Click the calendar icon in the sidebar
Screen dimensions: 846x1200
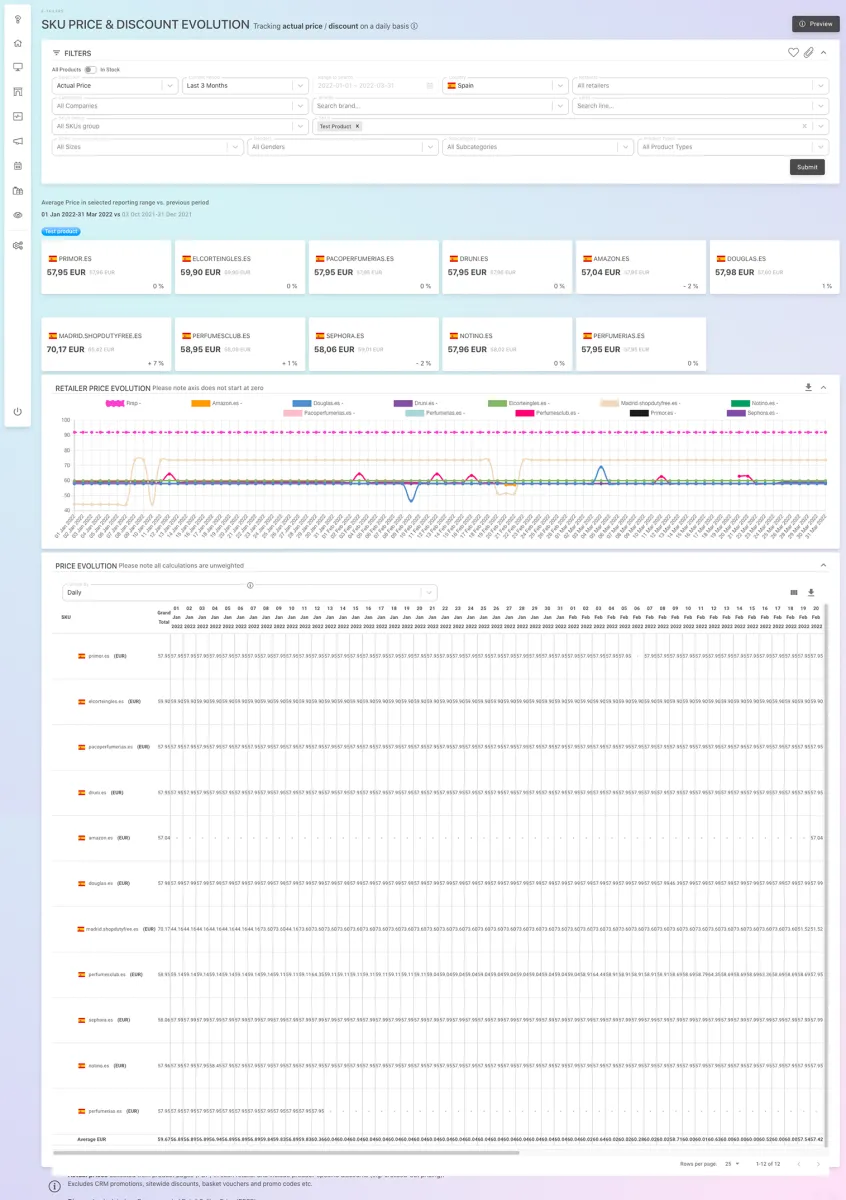click(18, 165)
